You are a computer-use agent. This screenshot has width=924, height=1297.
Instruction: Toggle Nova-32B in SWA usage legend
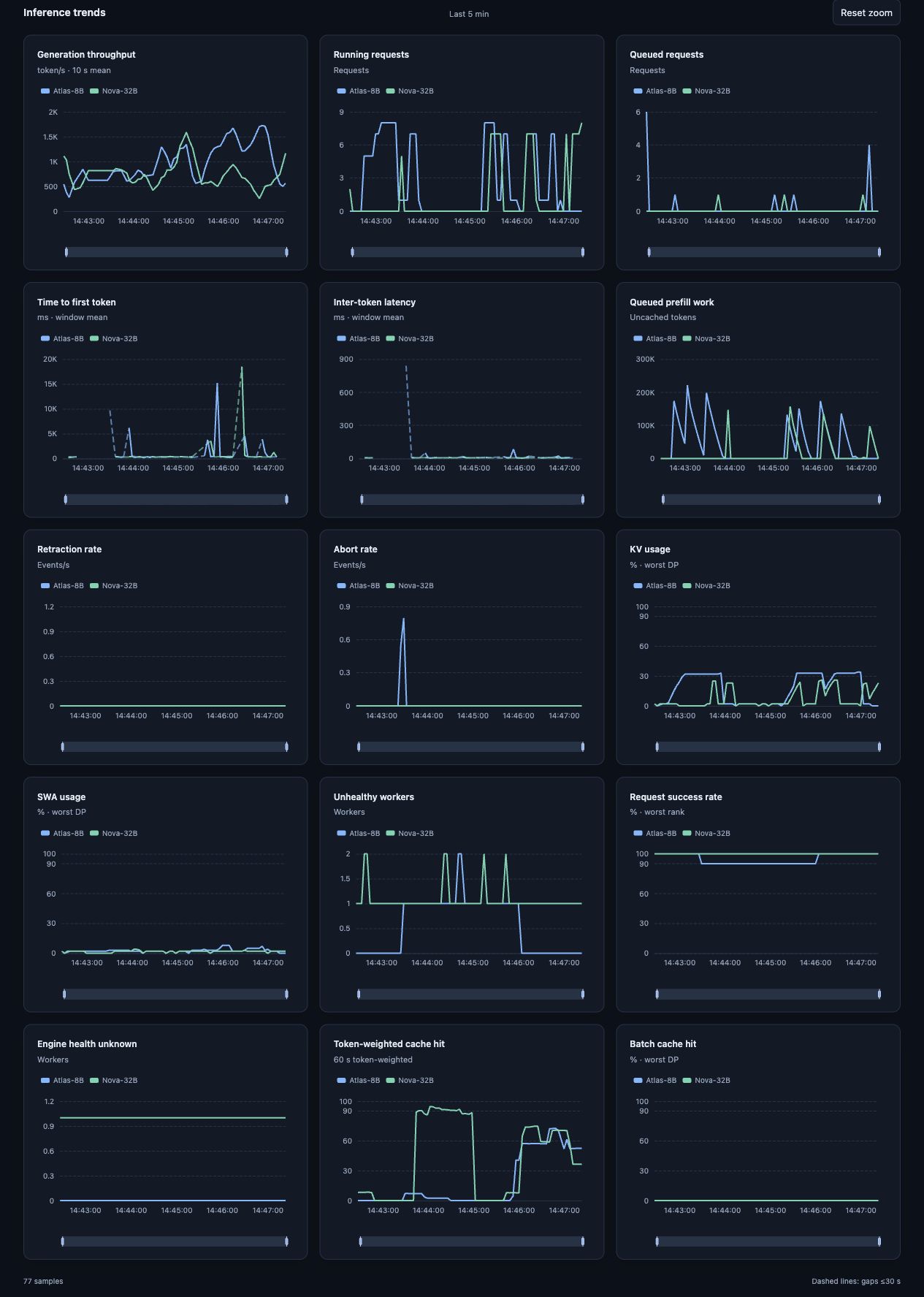click(x=113, y=834)
